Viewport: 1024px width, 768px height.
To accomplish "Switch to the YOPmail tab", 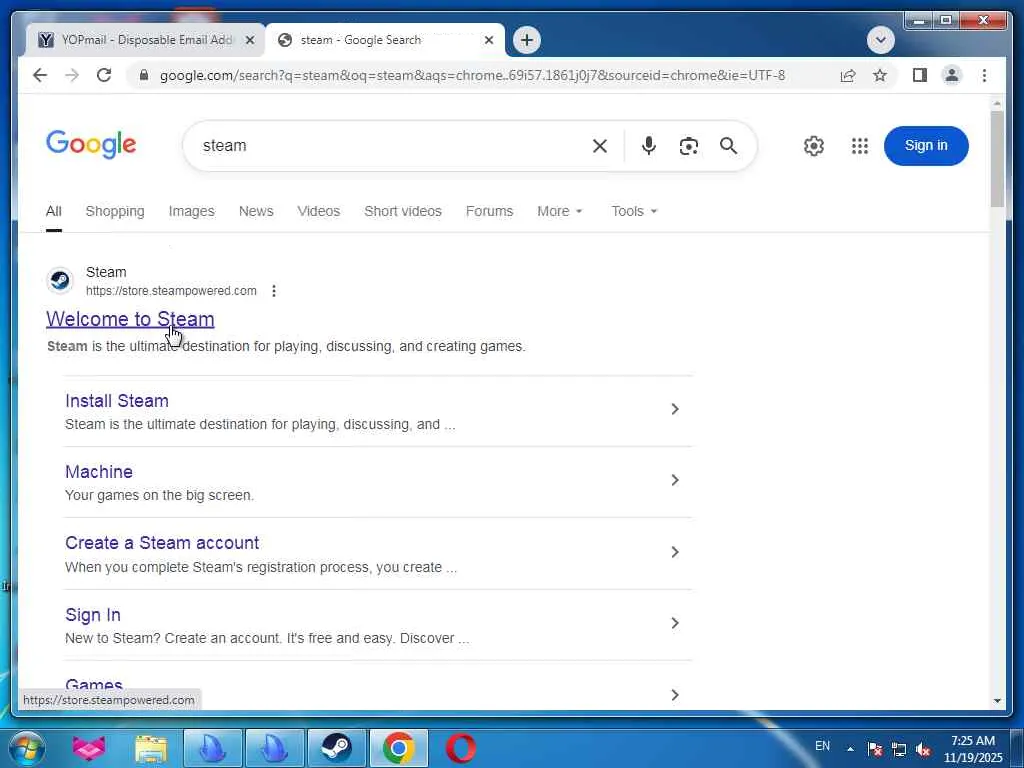I will tap(145, 40).
